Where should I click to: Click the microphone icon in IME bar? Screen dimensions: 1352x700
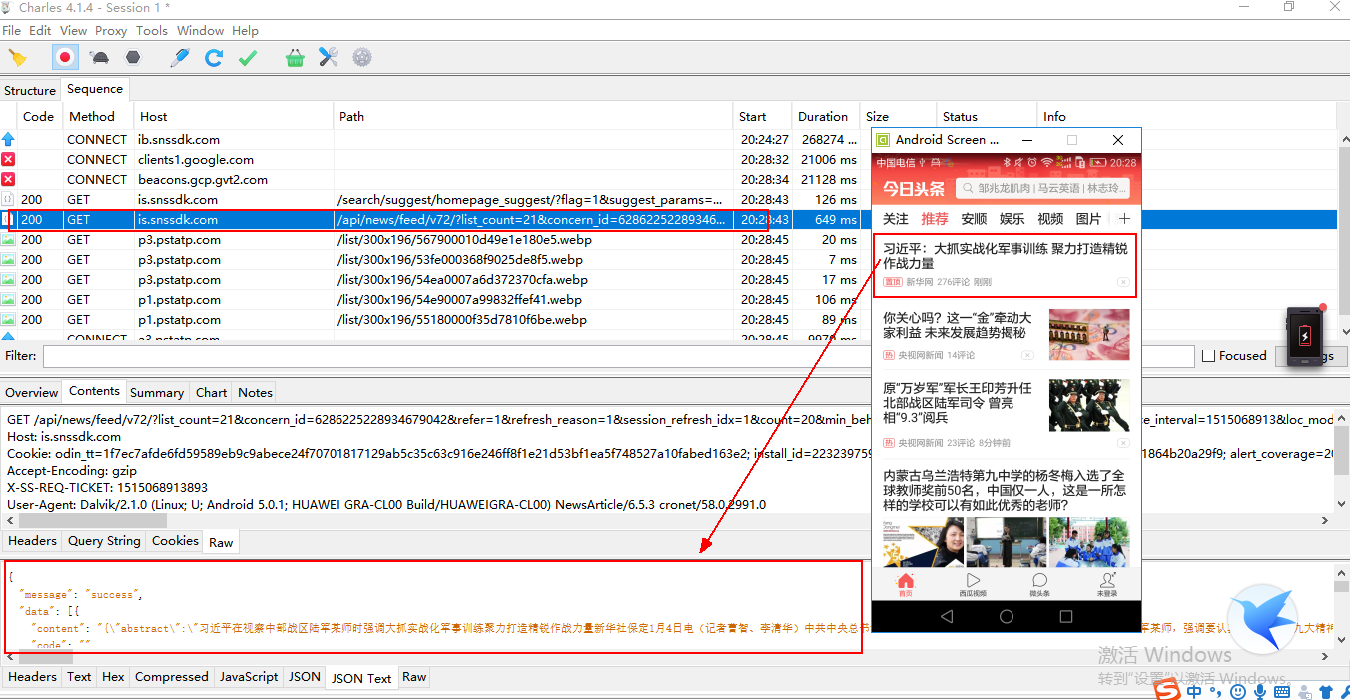click(x=1259, y=691)
